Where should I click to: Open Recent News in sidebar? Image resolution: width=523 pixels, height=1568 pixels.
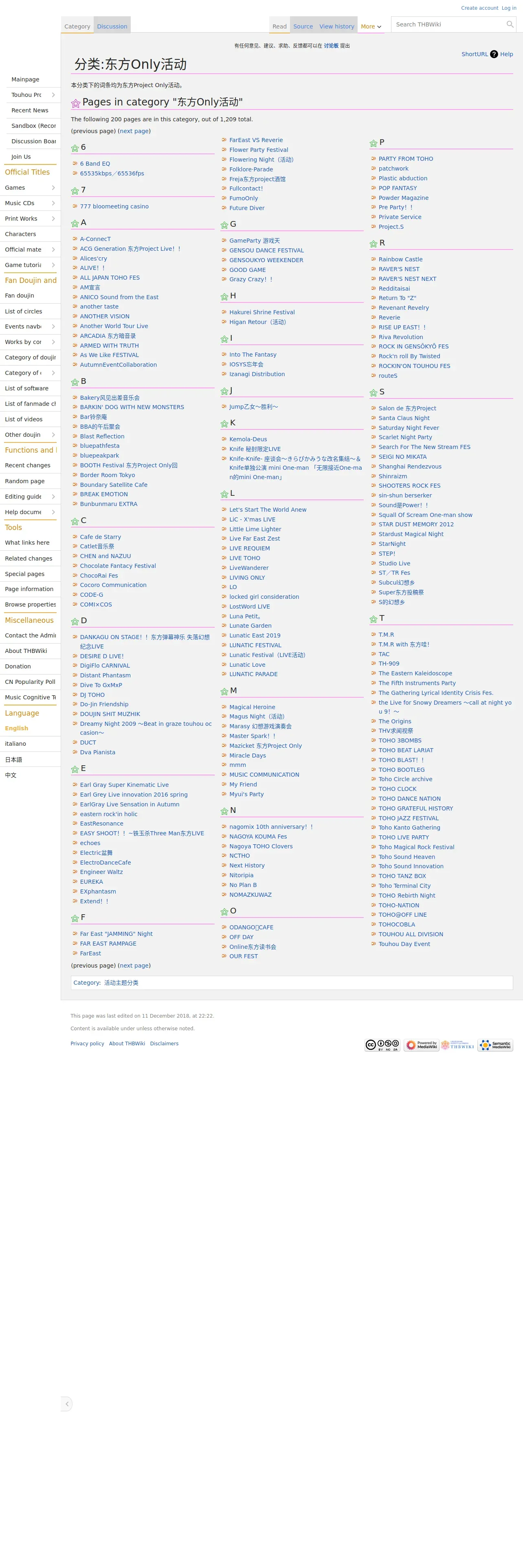pos(30,110)
